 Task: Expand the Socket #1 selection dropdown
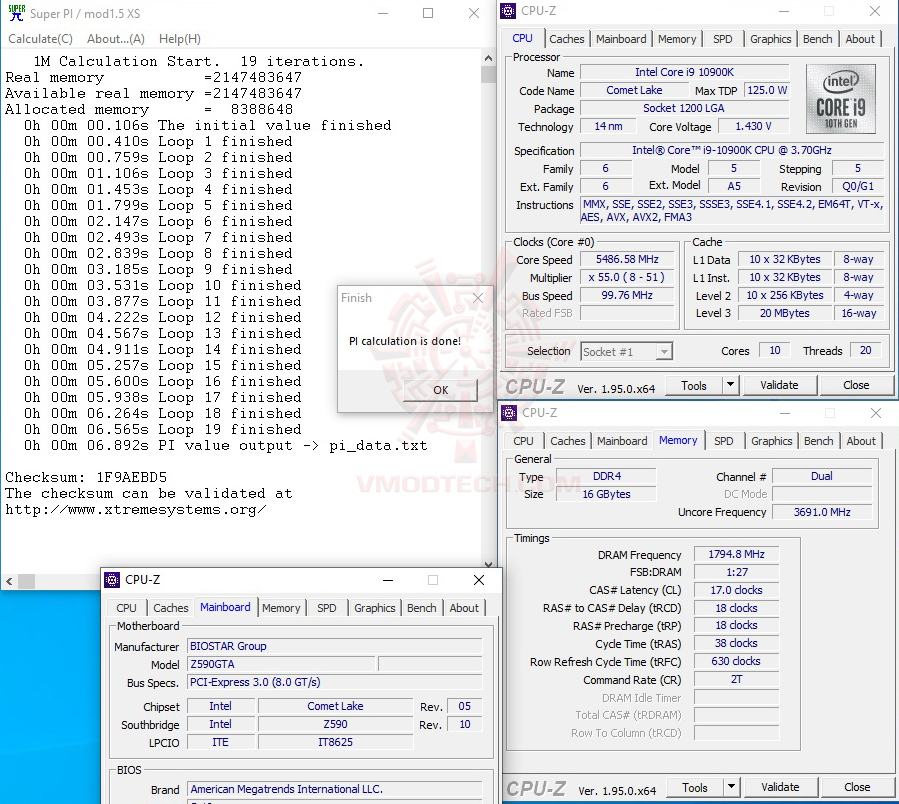pos(664,352)
